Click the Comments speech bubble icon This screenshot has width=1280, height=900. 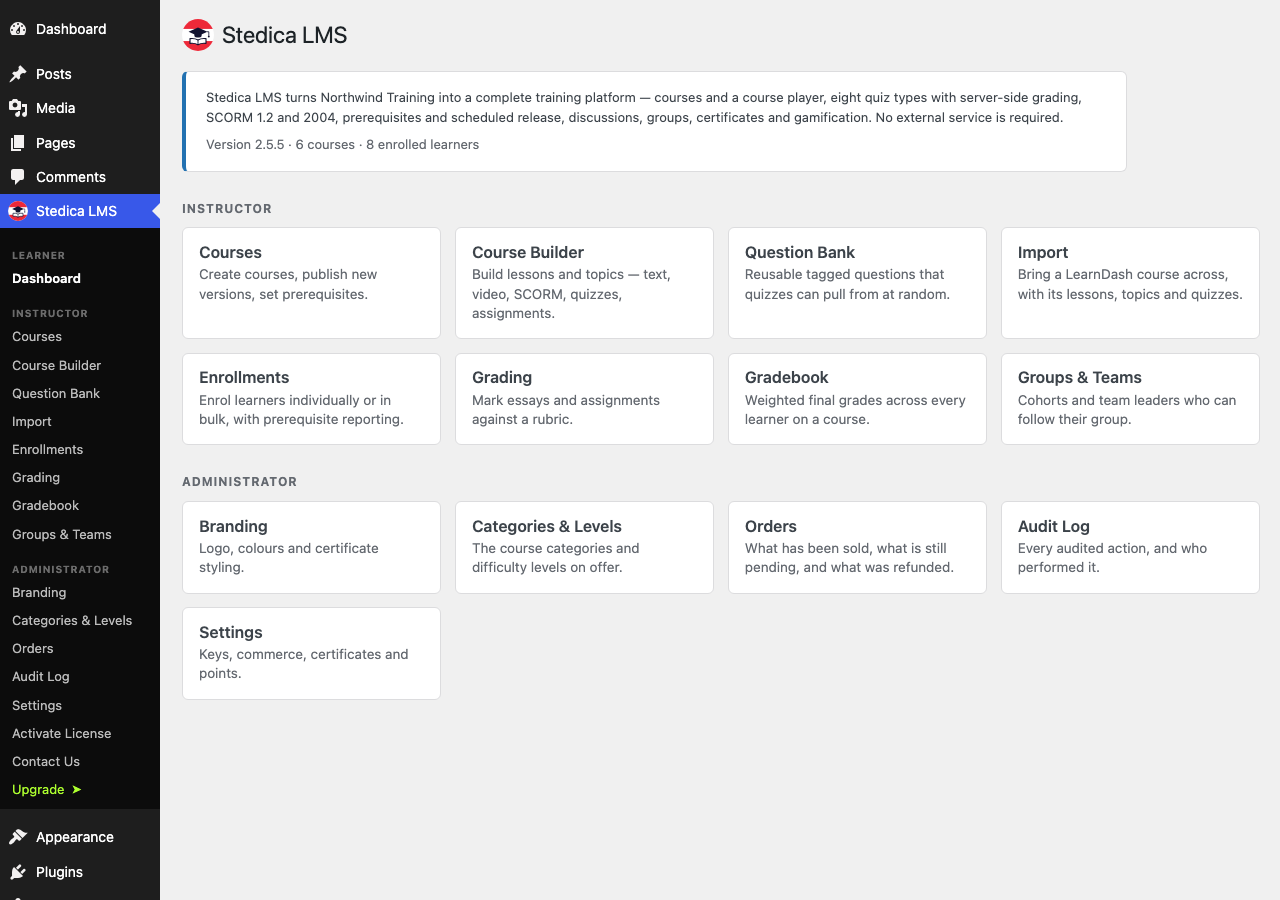tap(18, 177)
